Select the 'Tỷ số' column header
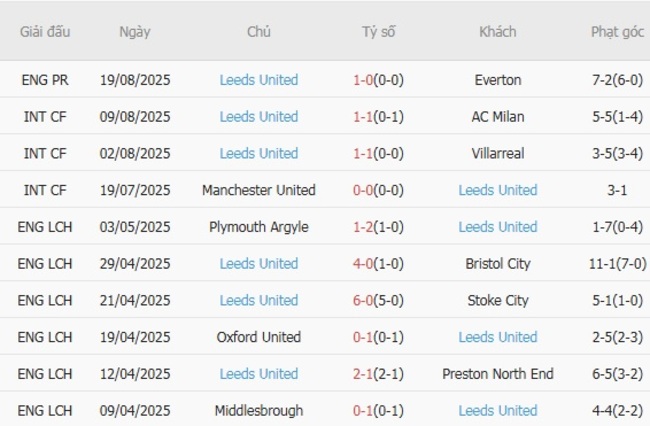The image size is (650, 426). [378, 32]
